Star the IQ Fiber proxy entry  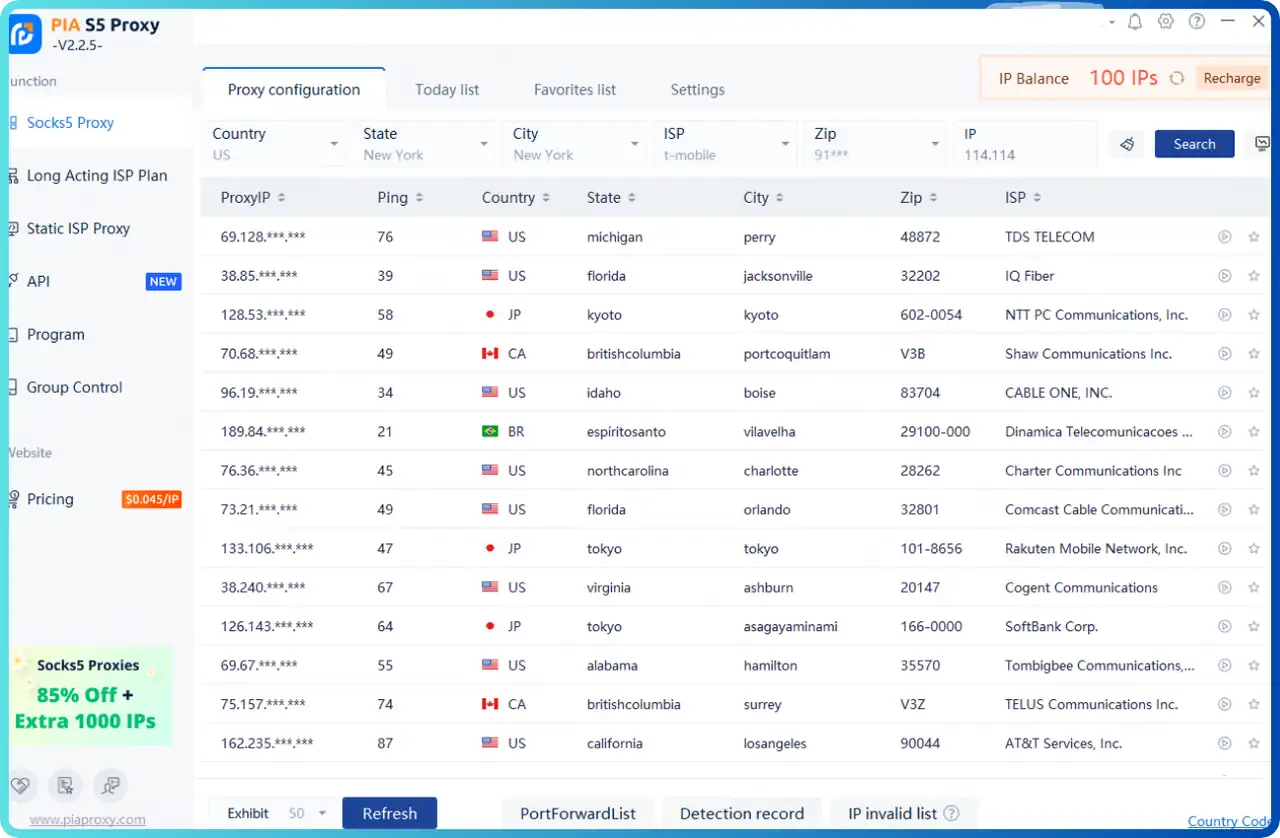1254,275
